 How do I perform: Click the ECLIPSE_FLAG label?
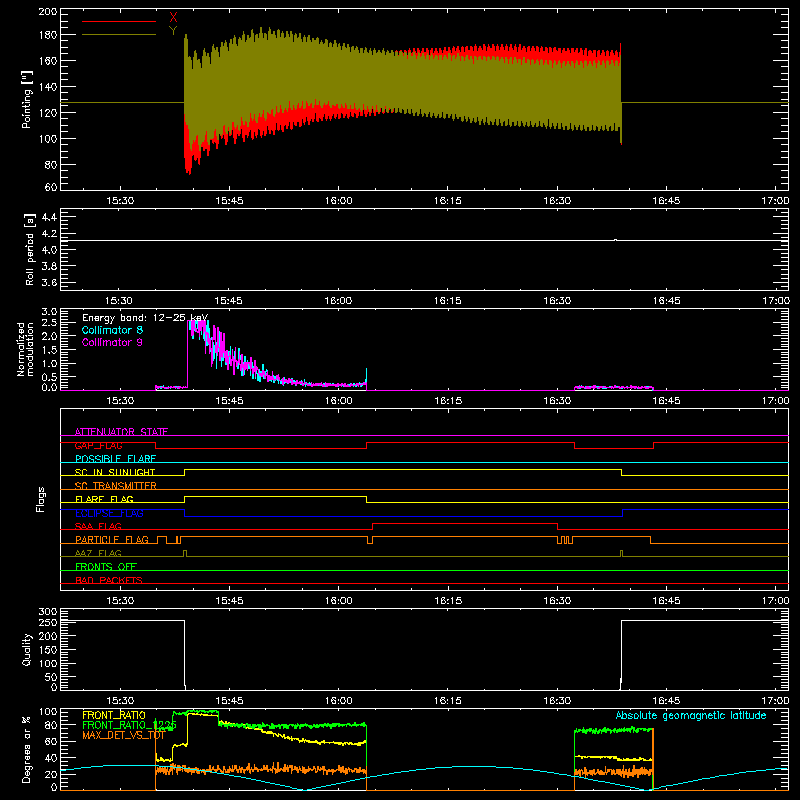pos(109,513)
